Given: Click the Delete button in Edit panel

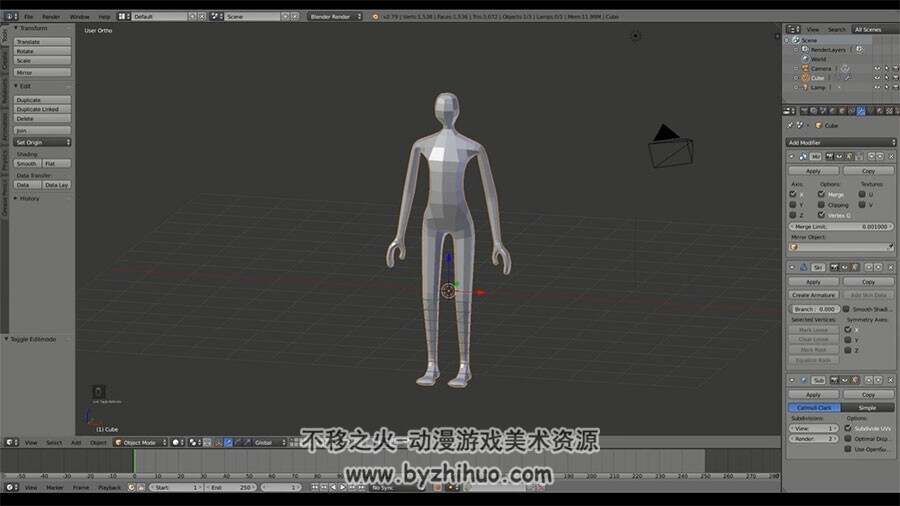Looking at the screenshot, I should pyautogui.click(x=42, y=118).
